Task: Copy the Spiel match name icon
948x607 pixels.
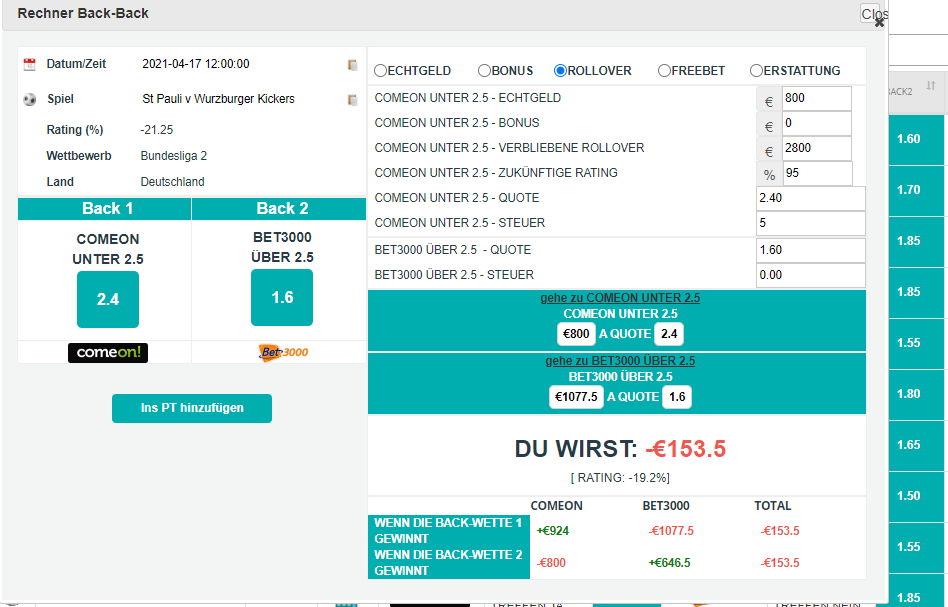Action: (x=352, y=100)
